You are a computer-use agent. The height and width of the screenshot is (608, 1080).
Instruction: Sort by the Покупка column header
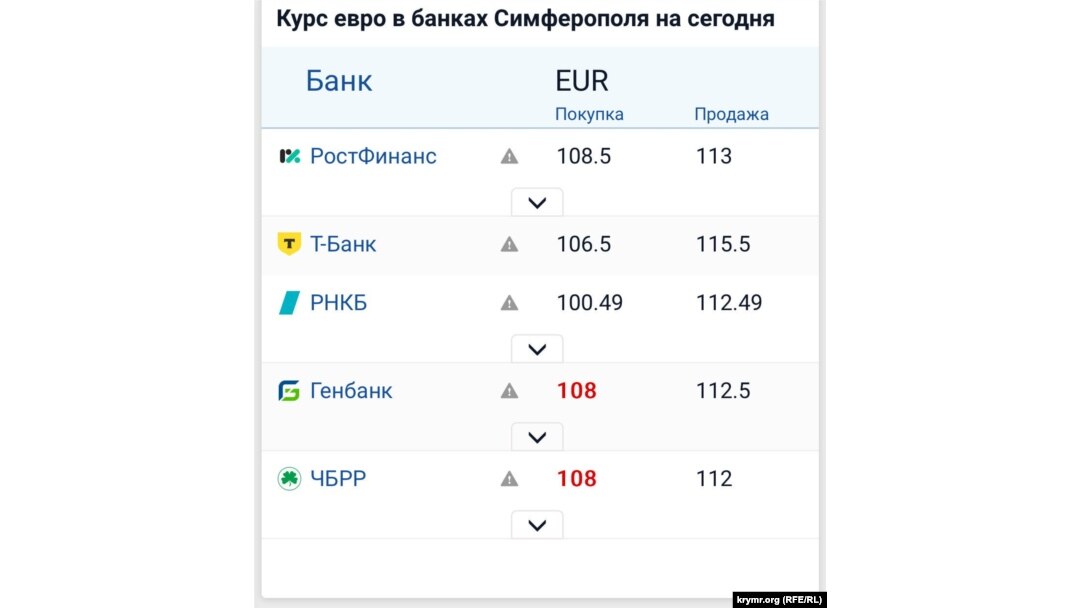(x=589, y=114)
